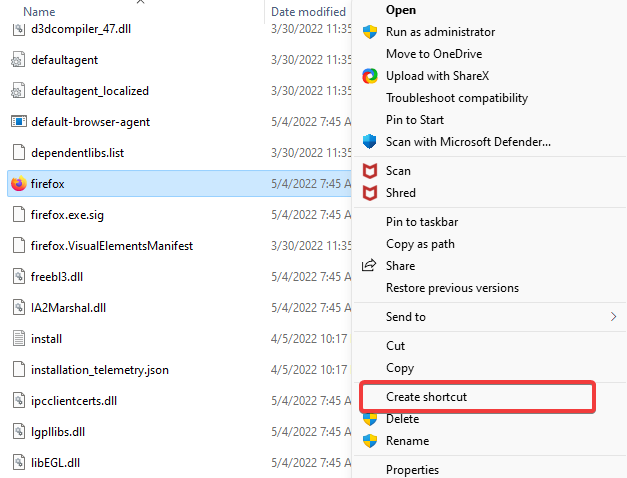Click Troubleshoot compatibility entry
The image size is (627, 478).
pyautogui.click(x=457, y=98)
